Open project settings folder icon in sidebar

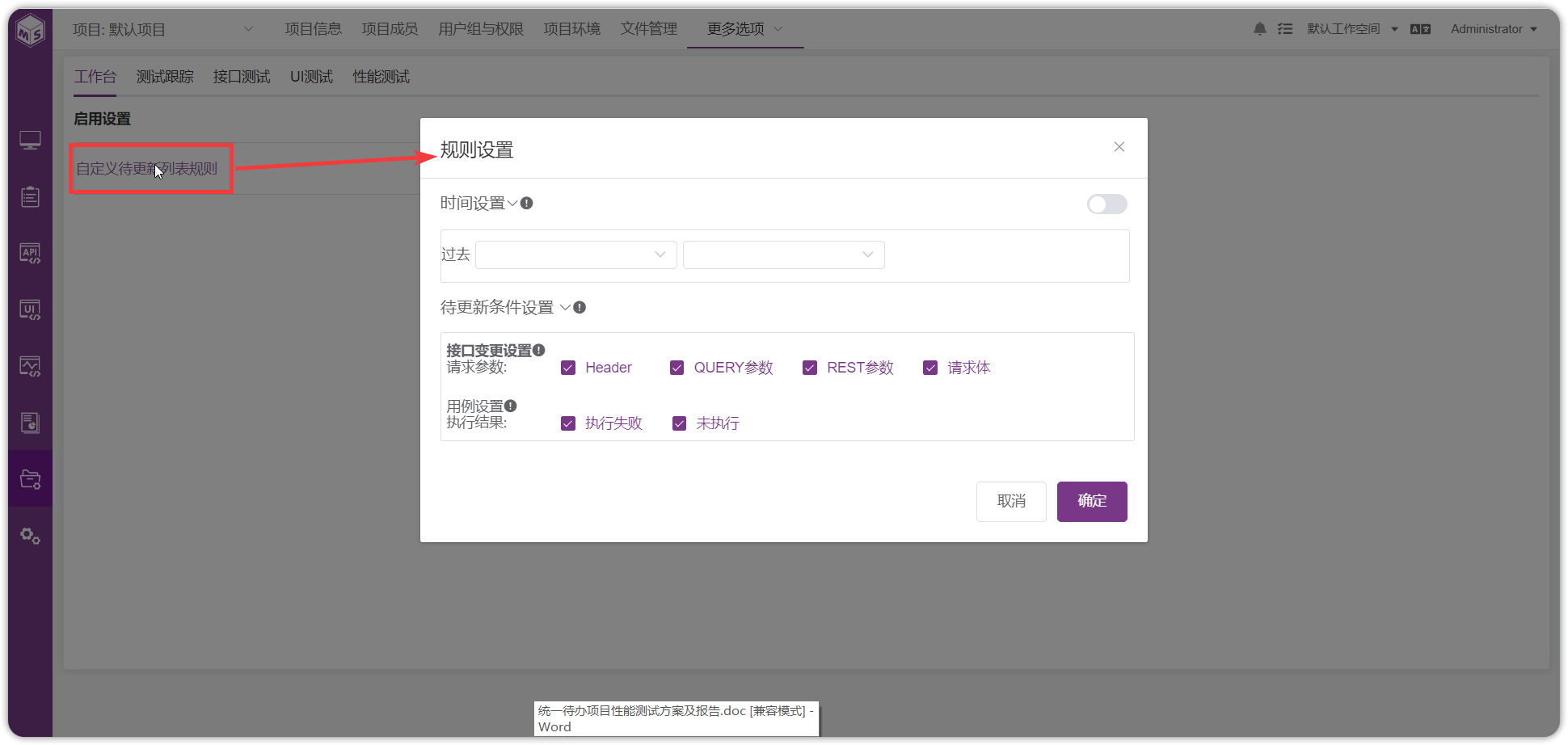(x=30, y=479)
